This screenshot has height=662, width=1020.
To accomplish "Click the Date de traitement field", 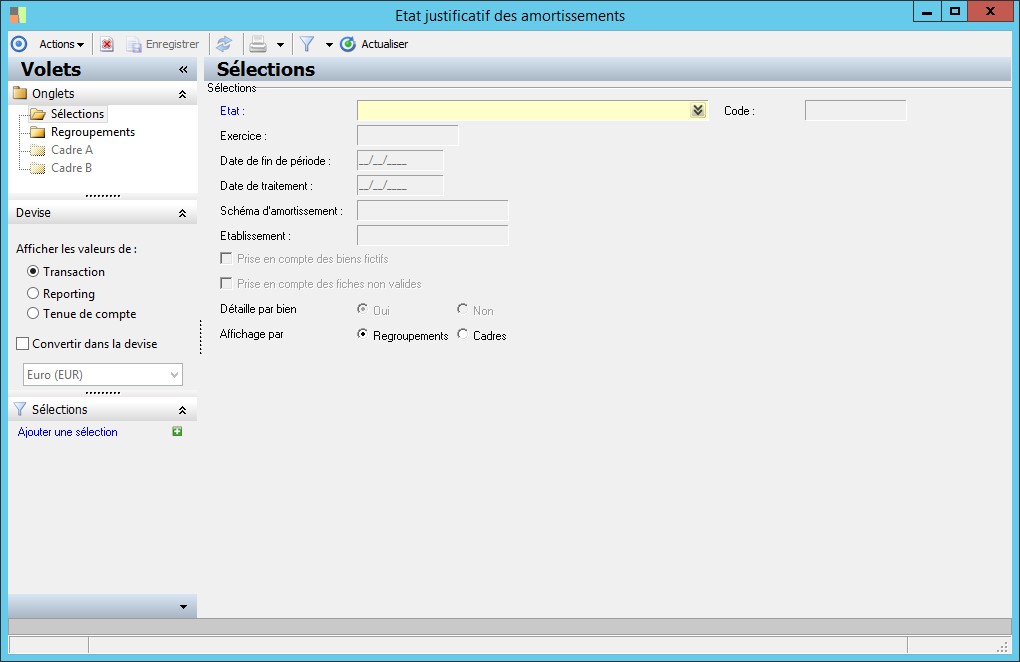I will (x=400, y=185).
